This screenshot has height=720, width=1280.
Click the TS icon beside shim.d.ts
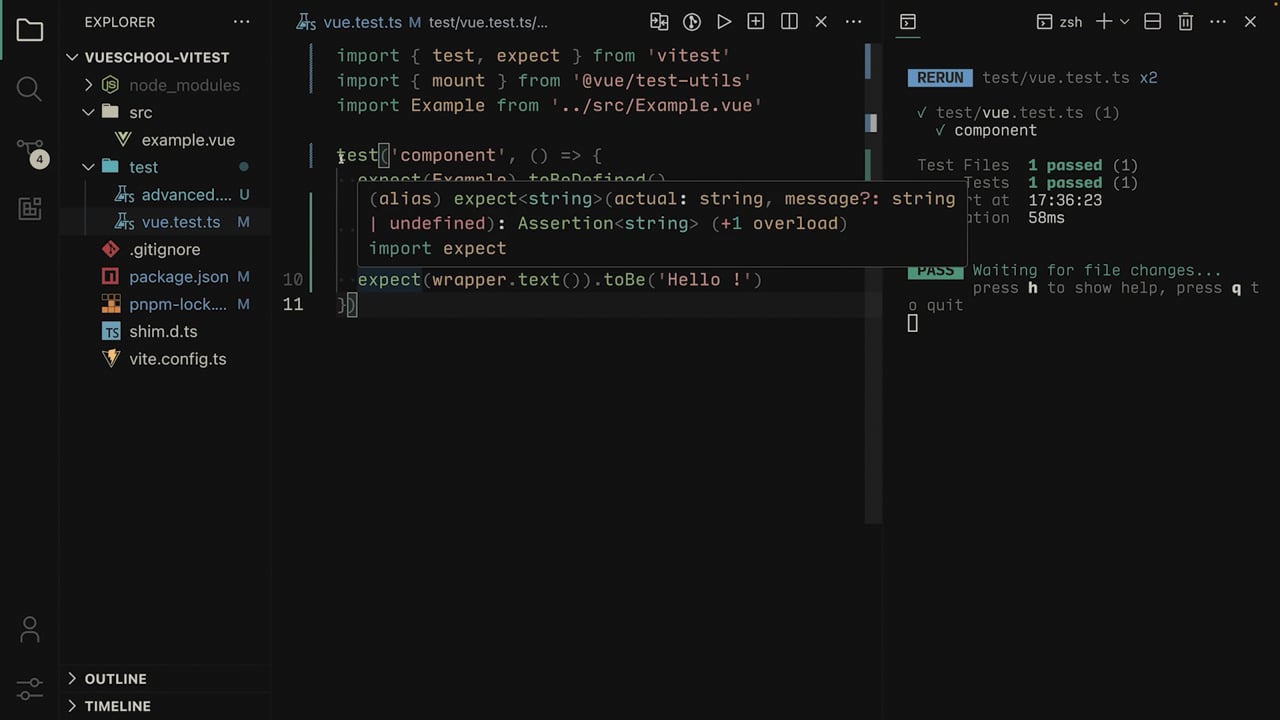111,331
